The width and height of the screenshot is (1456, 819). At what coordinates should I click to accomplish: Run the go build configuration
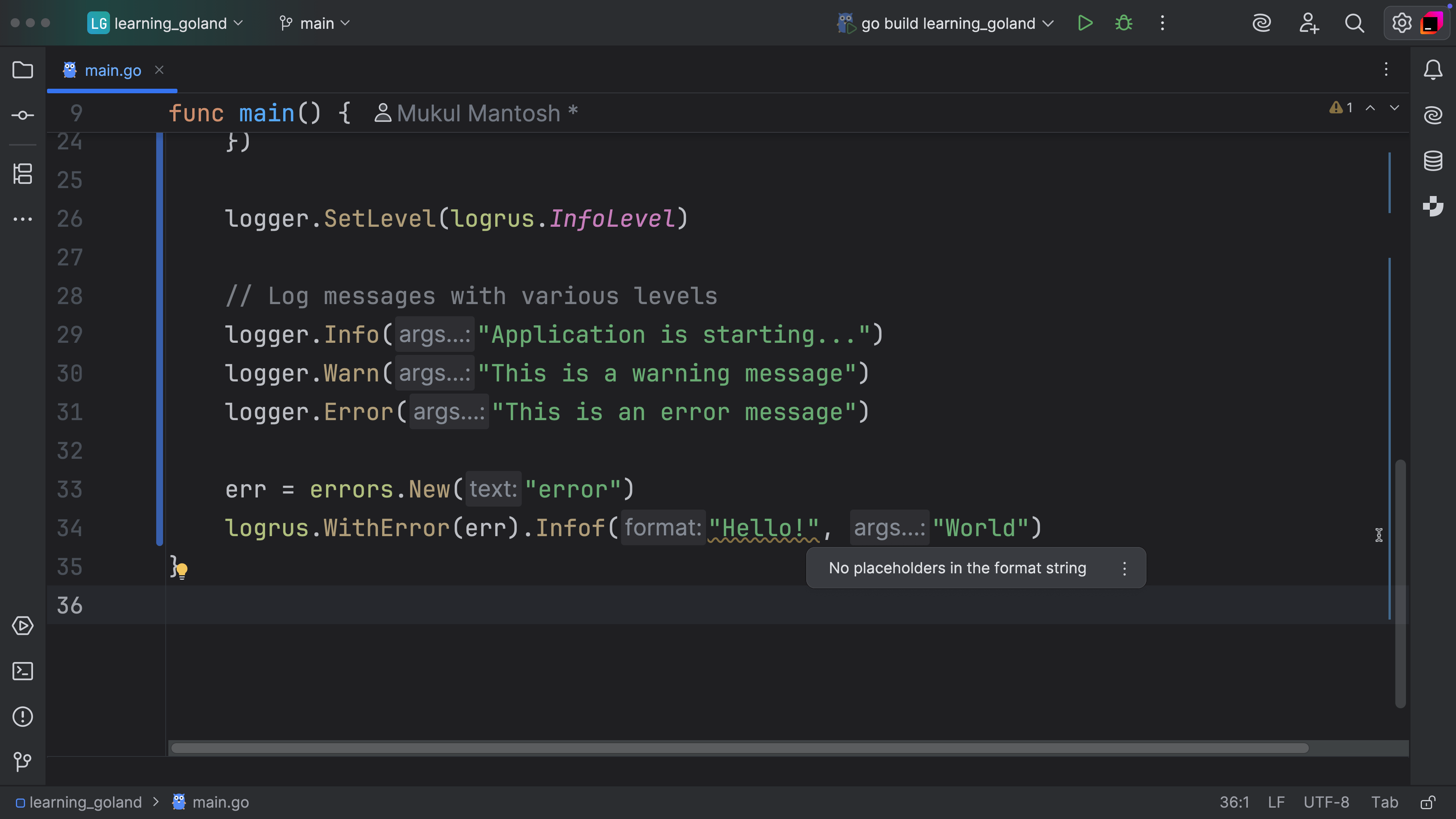(x=1085, y=23)
